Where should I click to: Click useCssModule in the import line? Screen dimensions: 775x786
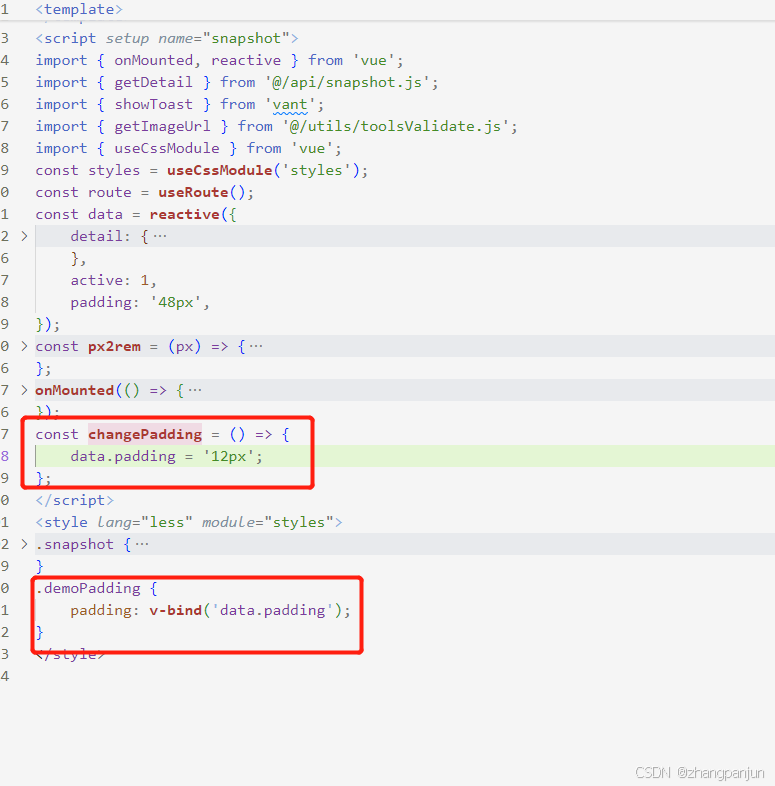pos(167,149)
